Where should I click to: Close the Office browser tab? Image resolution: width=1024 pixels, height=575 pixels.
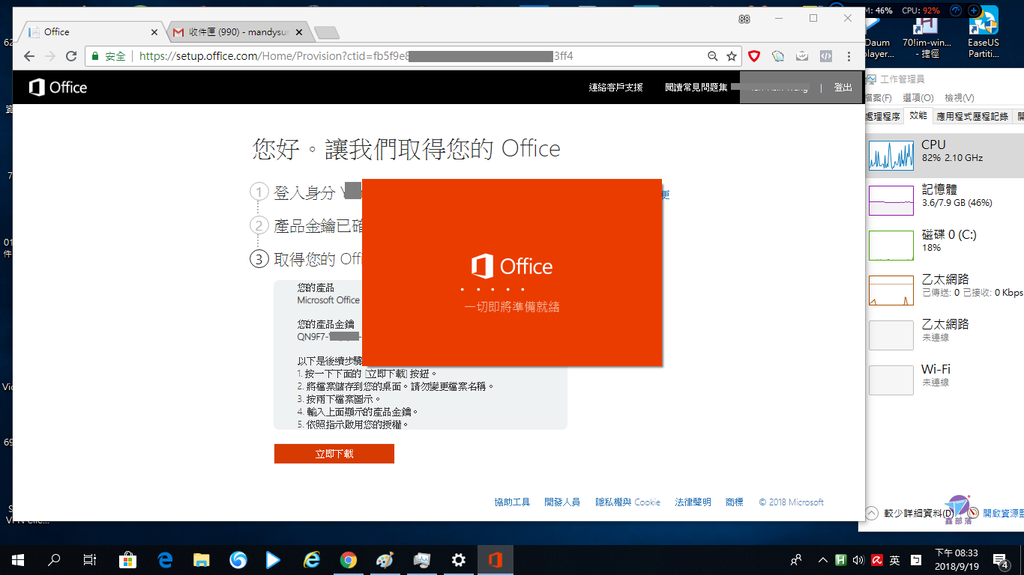(x=154, y=32)
